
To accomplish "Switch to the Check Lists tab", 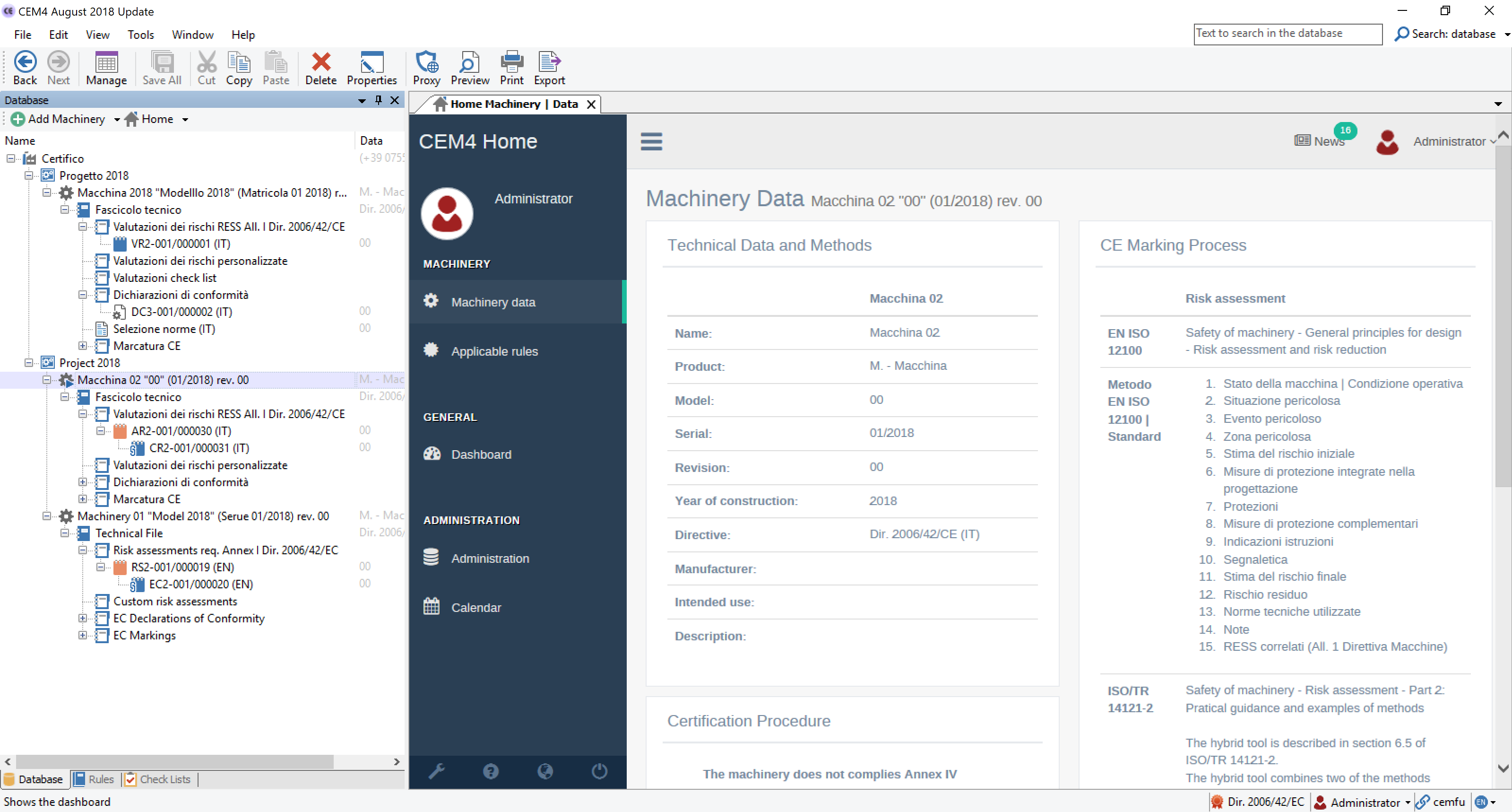I will click(x=158, y=779).
